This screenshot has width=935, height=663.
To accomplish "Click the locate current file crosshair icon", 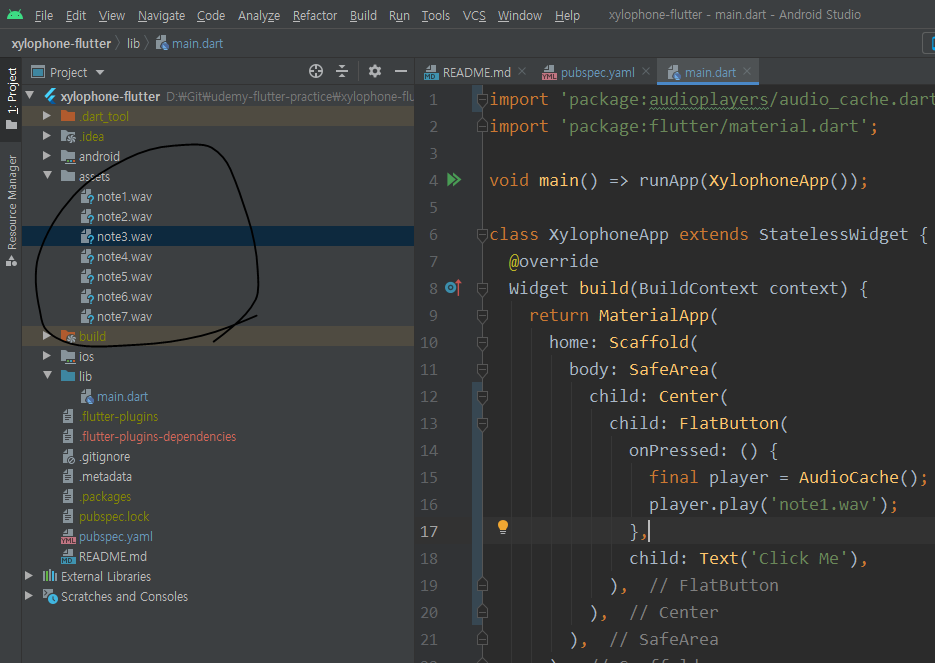I will pos(316,72).
